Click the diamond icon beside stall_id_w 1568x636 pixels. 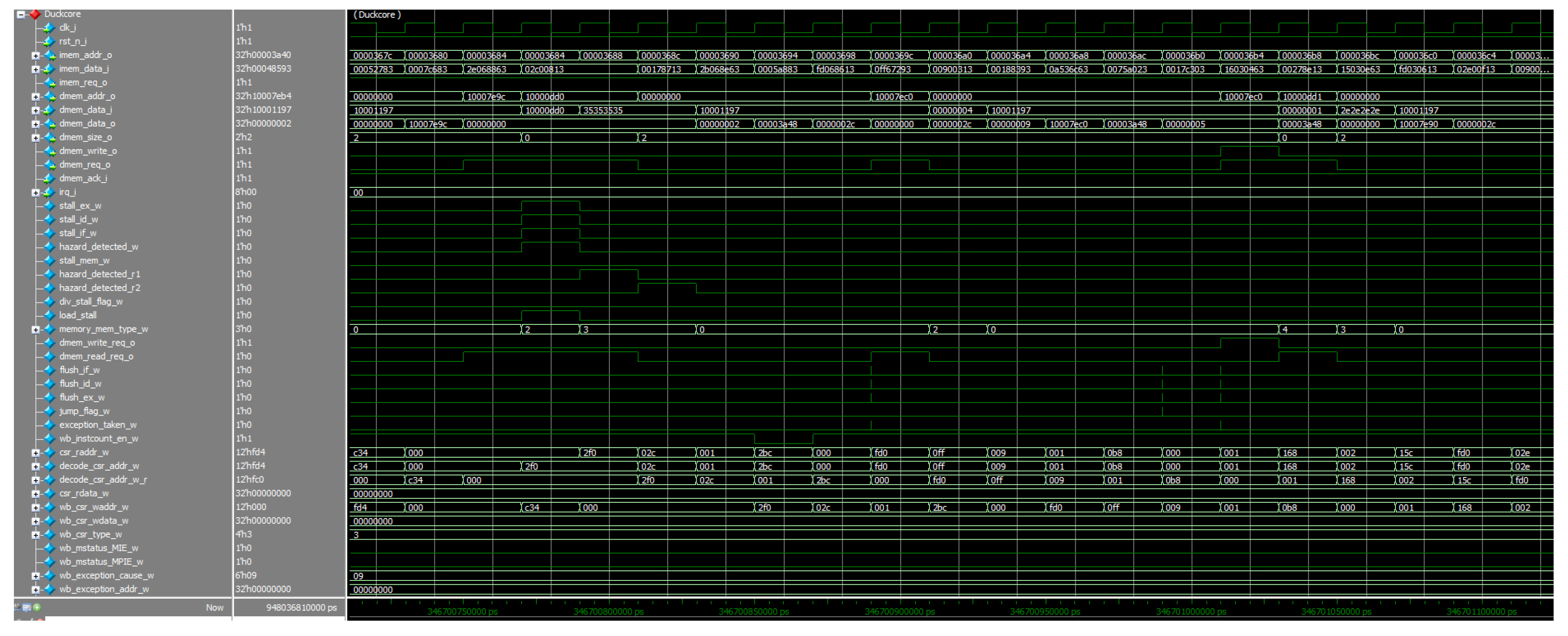pos(49,220)
